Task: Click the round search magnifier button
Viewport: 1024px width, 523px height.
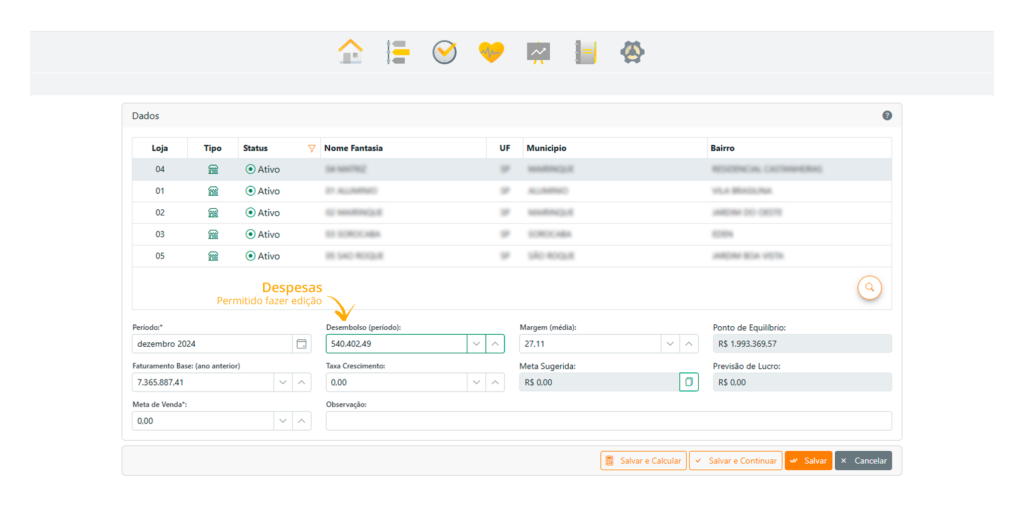Action: (870, 287)
